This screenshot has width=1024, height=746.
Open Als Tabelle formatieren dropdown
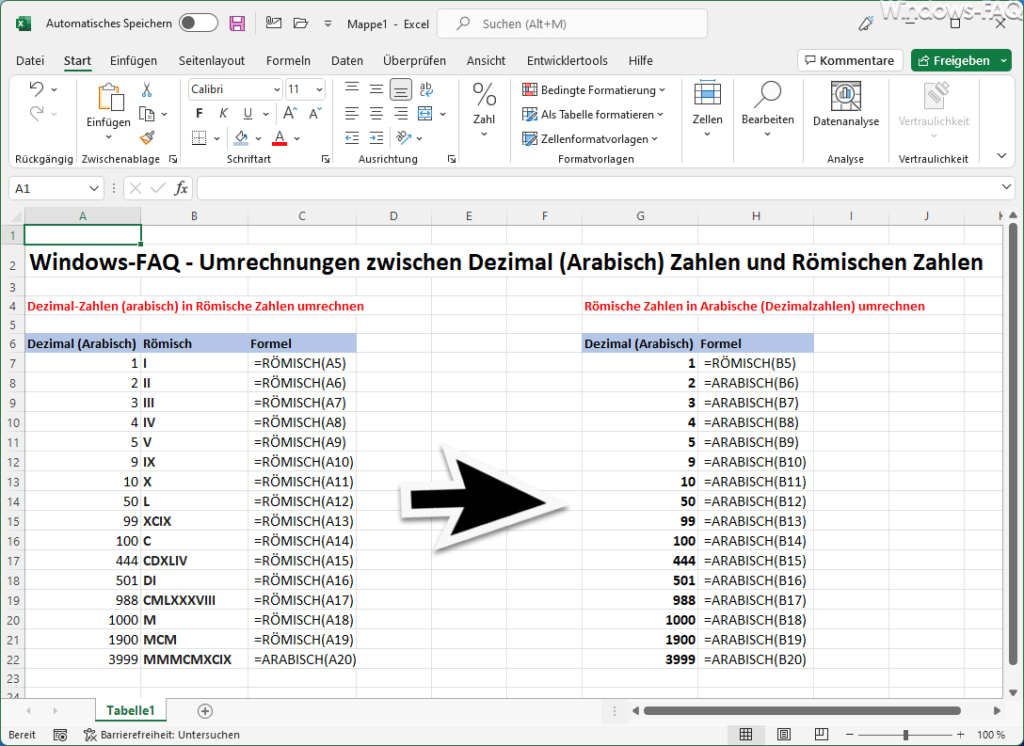593,114
